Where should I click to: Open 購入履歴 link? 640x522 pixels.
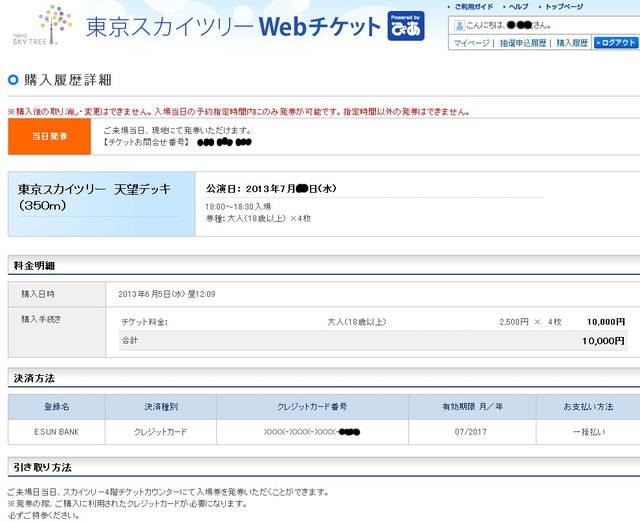point(572,43)
